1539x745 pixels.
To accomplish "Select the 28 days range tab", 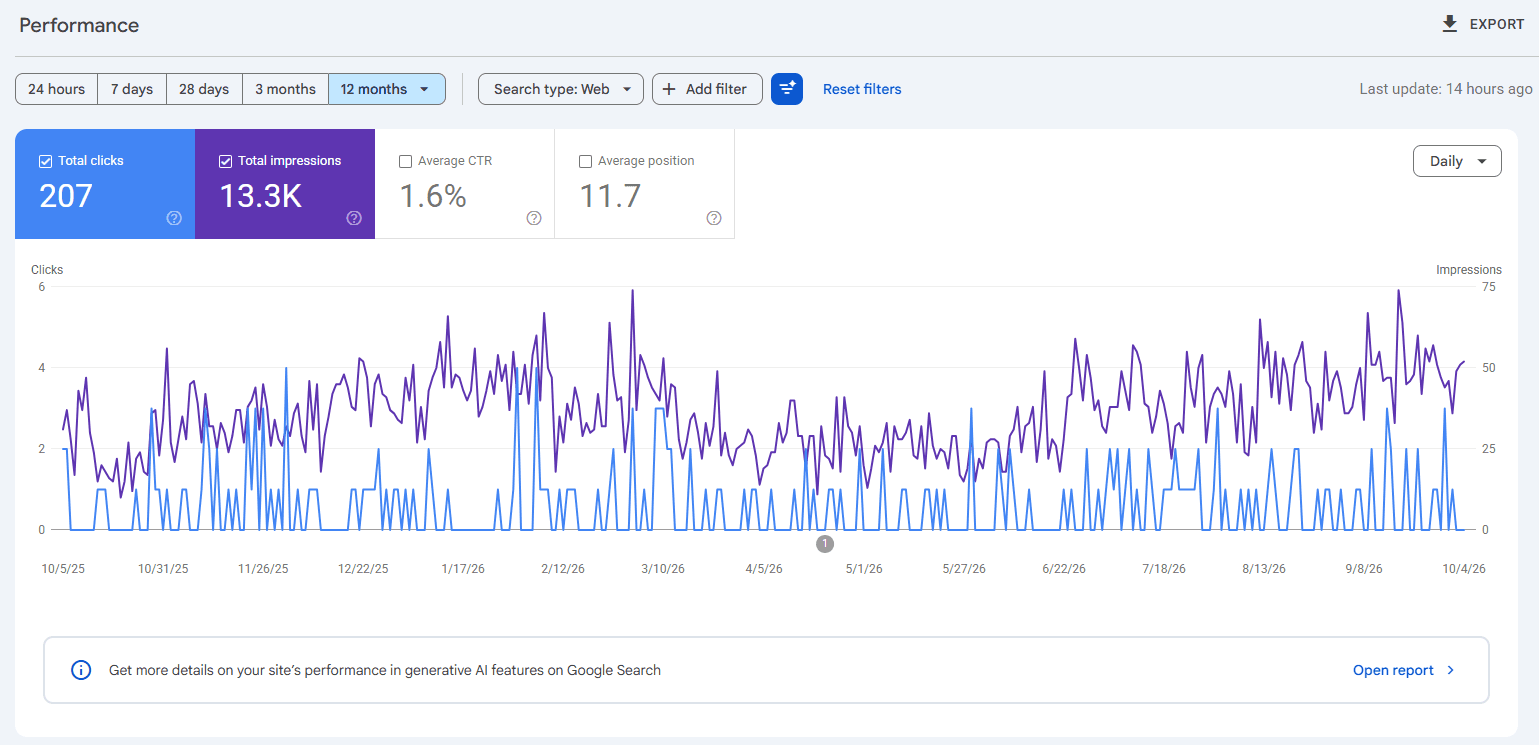I will pos(204,89).
